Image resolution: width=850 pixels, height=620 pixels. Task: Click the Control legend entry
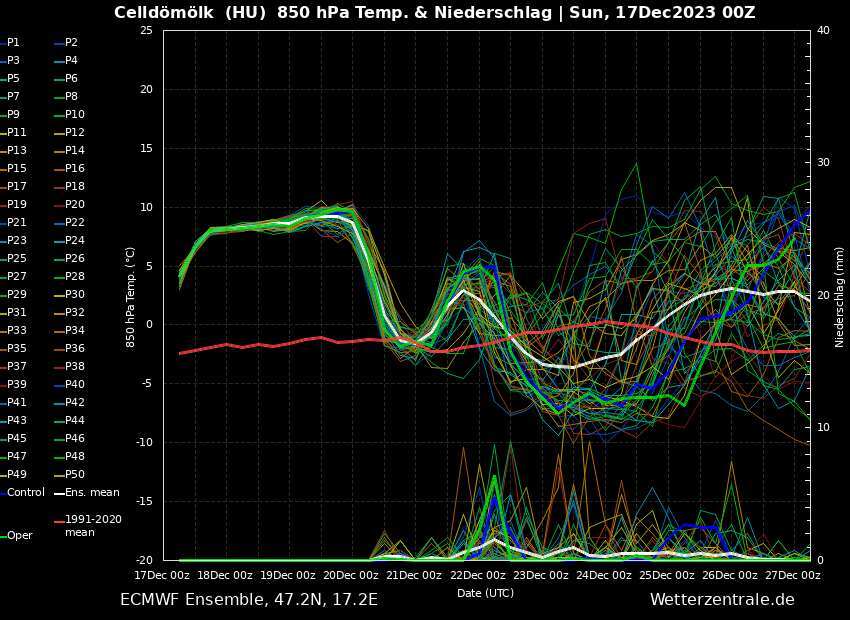pyautogui.click(x=25, y=493)
